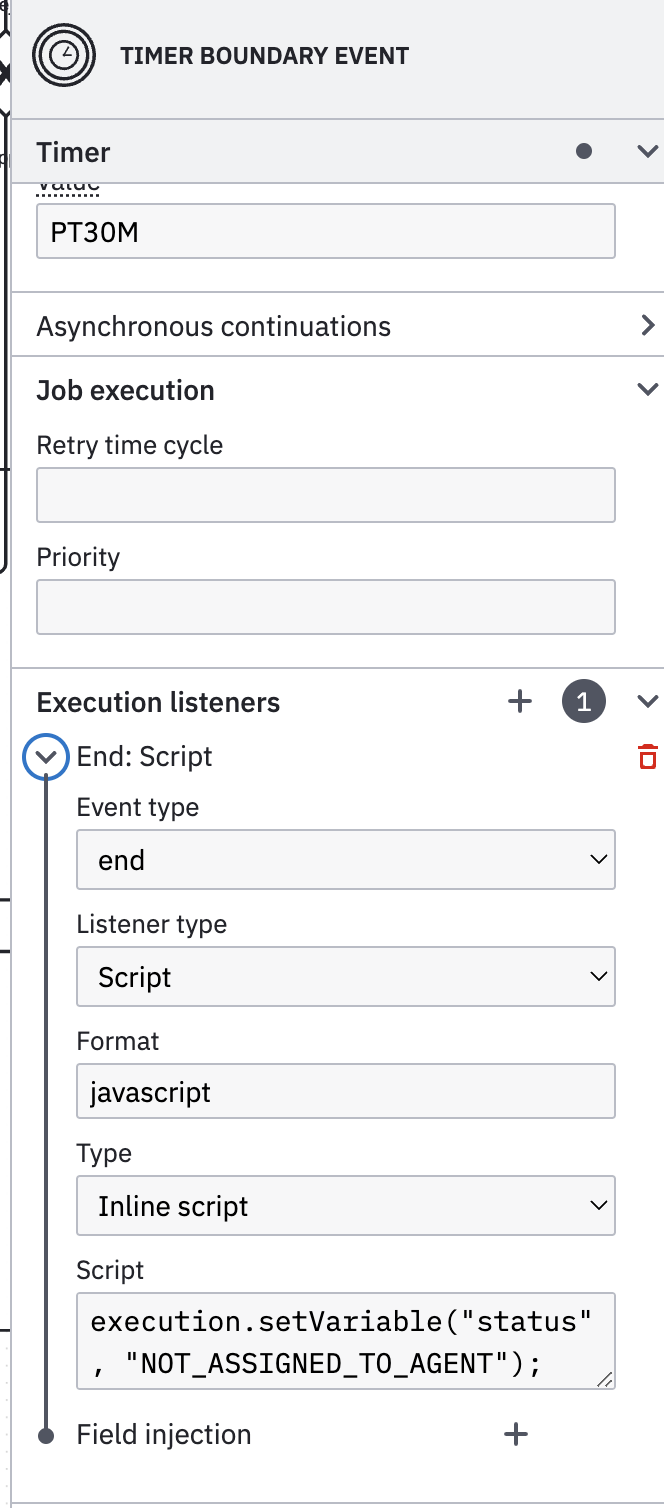Screen dimensions: 664x1508
Task: Open the Listener type dropdown
Action: 345,977
